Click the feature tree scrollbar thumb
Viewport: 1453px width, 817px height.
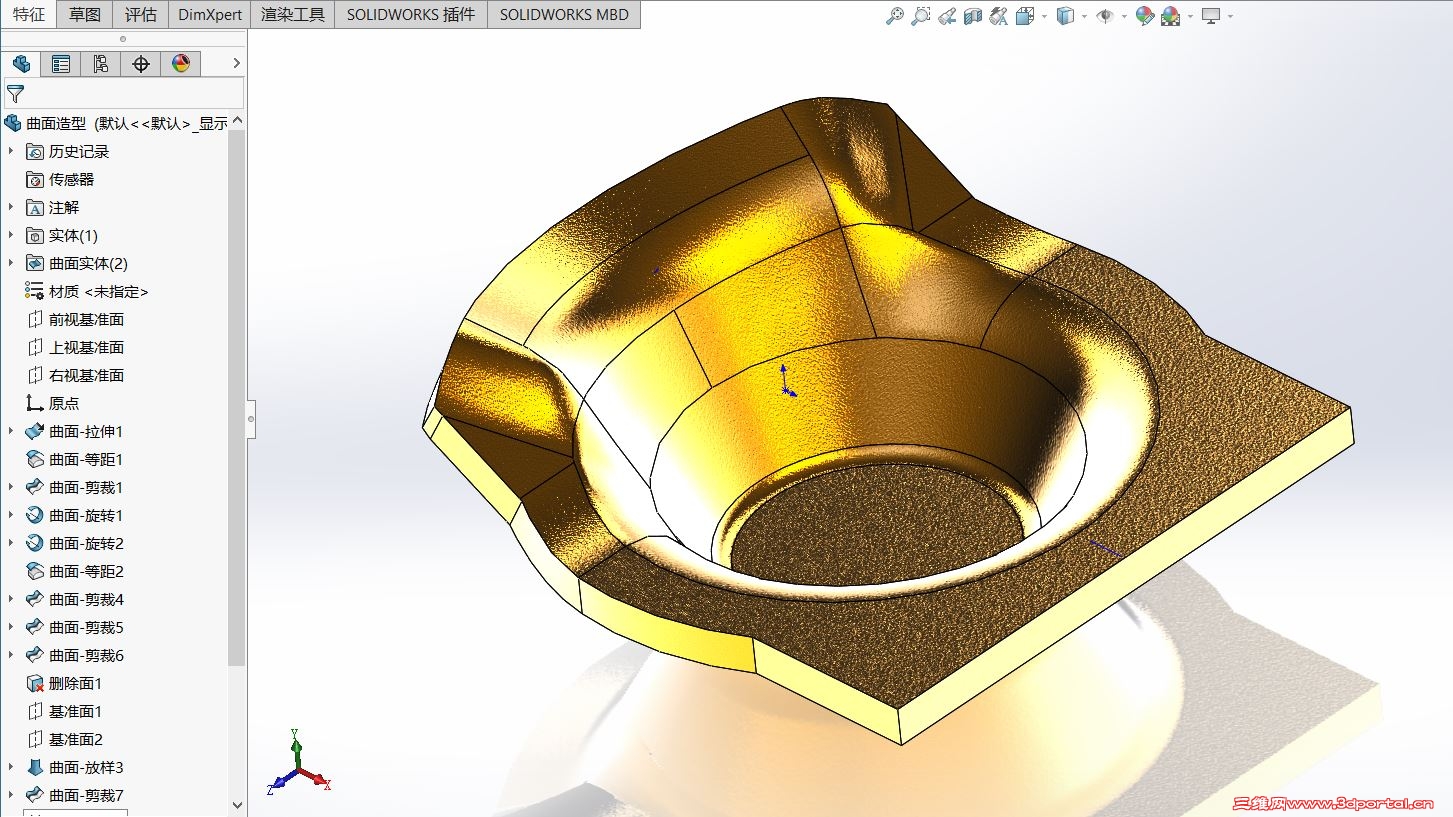tap(237, 398)
